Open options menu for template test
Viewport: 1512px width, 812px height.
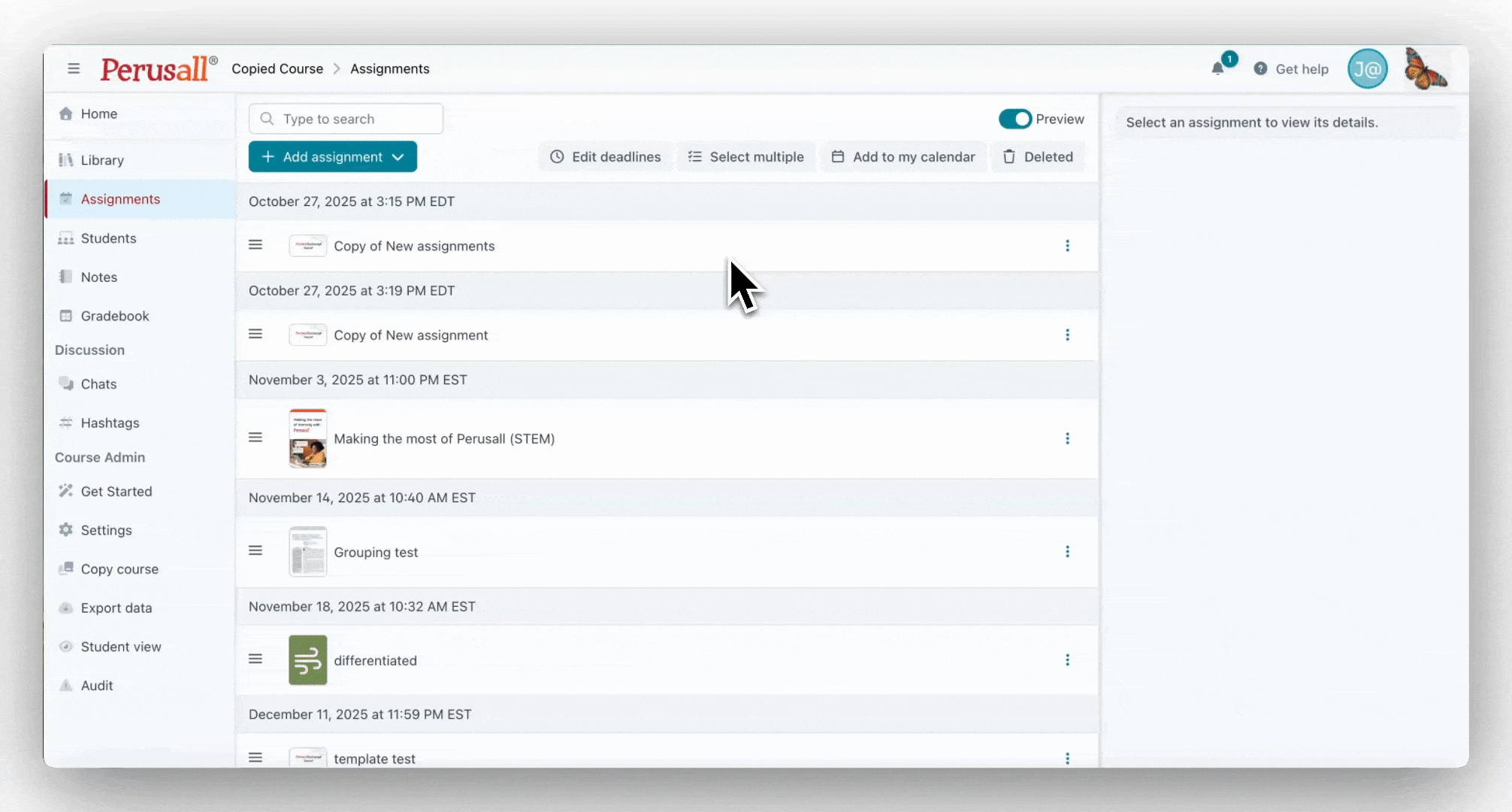(x=1067, y=759)
